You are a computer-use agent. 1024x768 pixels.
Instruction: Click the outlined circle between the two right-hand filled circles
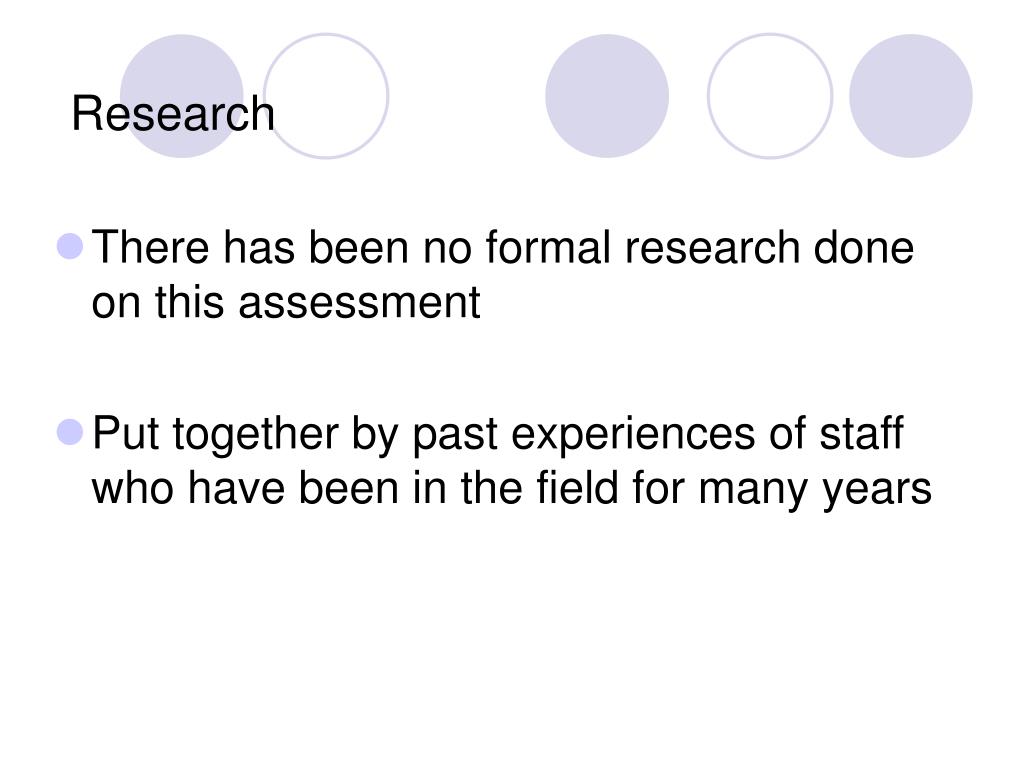(770, 96)
